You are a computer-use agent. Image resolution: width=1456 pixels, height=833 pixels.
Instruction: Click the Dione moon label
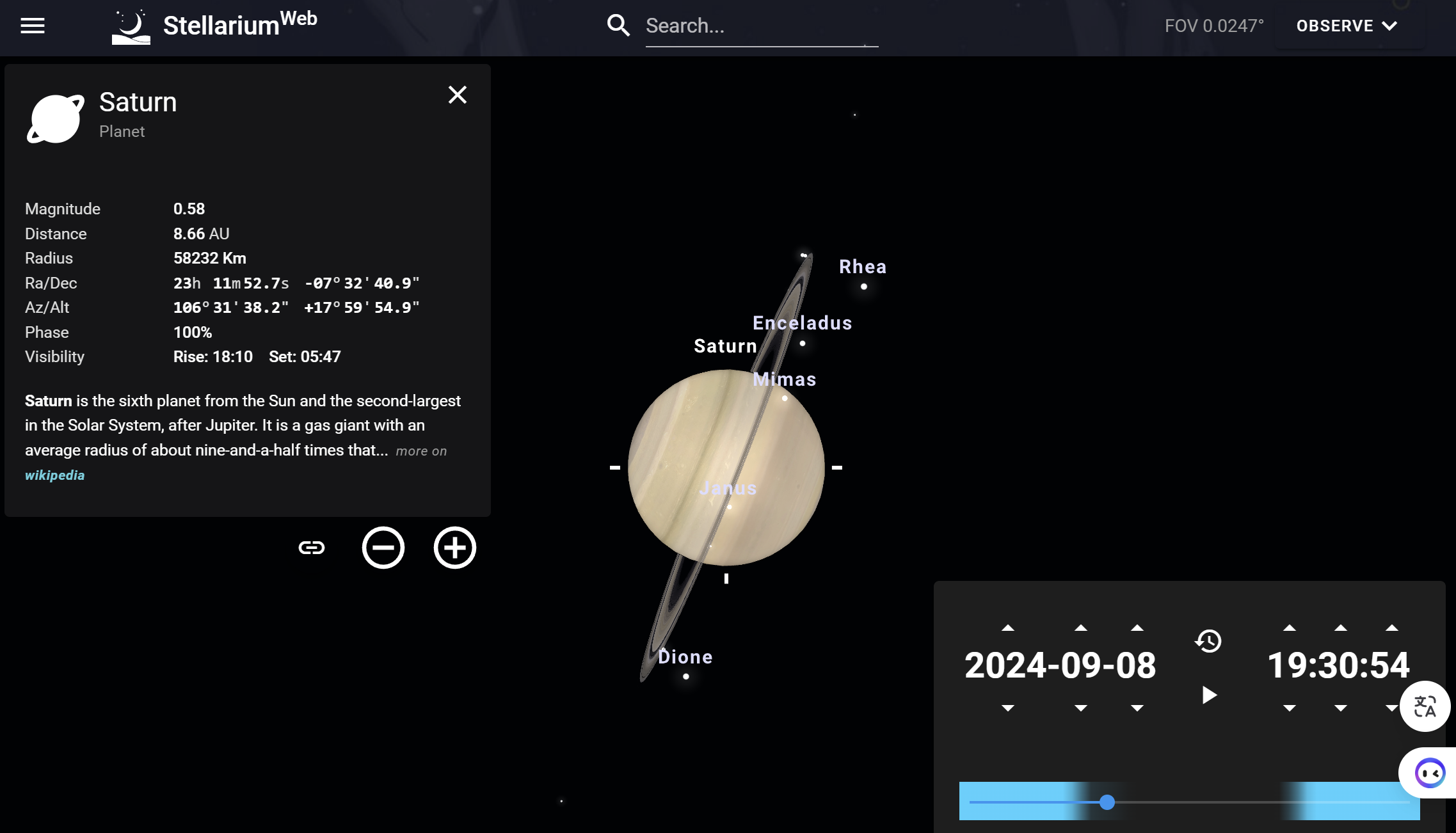coord(685,657)
